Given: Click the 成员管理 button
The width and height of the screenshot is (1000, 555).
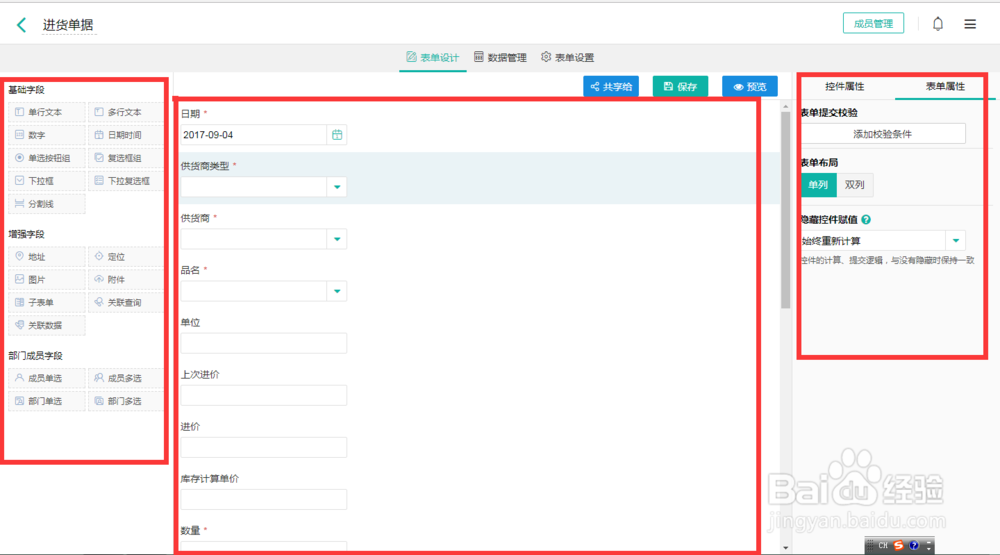Looking at the screenshot, I should pos(873,24).
